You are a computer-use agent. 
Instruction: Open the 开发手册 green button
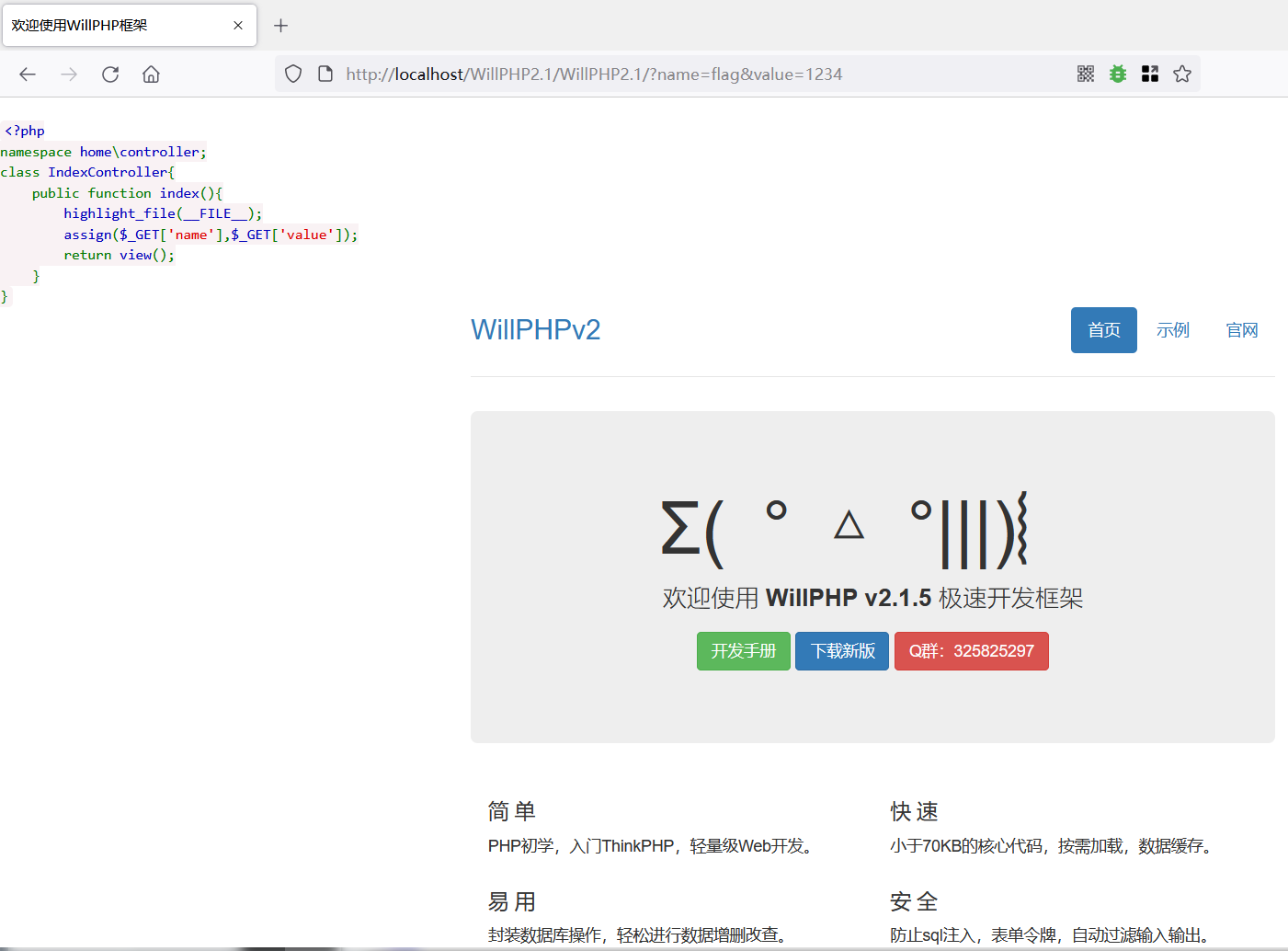[x=744, y=651]
